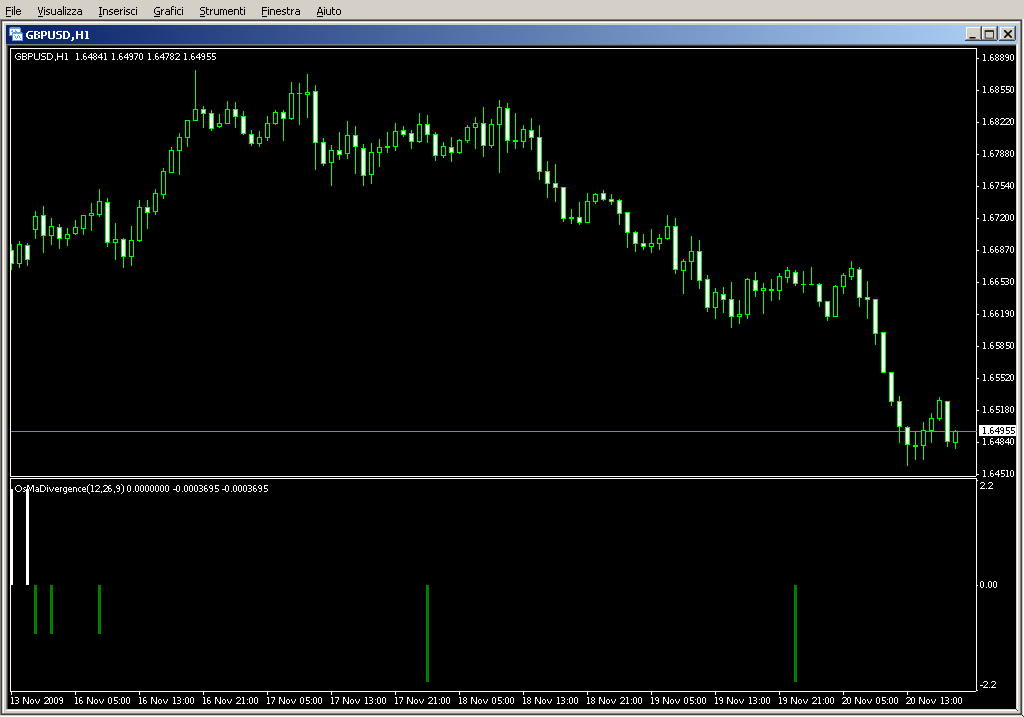Select the OsMaDivergence(12,26,9) indicator label

tap(64, 488)
